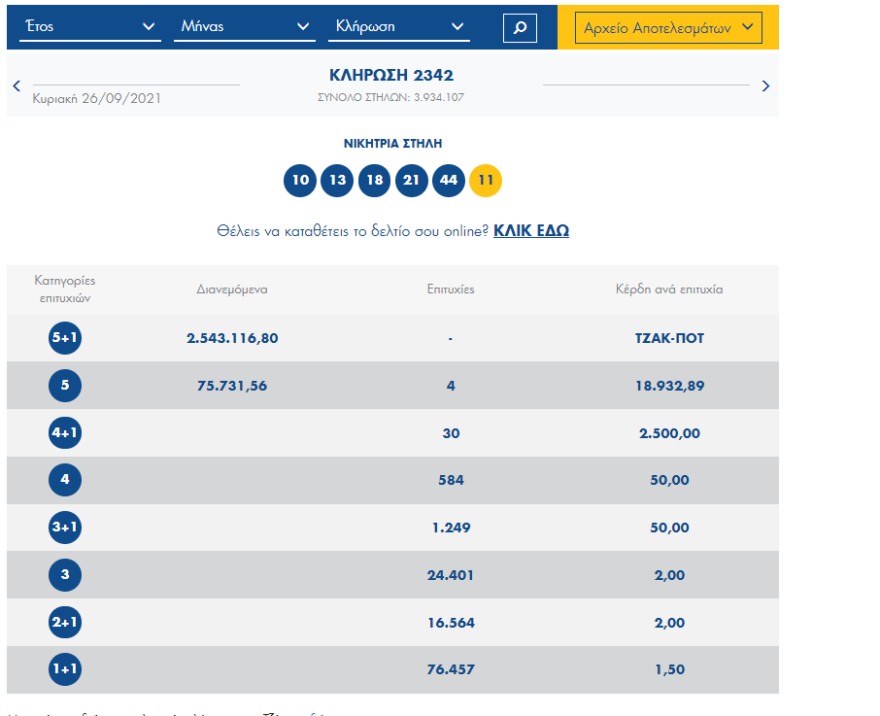Click the Κέρδη ανά επιτυχία column header

click(x=669, y=289)
